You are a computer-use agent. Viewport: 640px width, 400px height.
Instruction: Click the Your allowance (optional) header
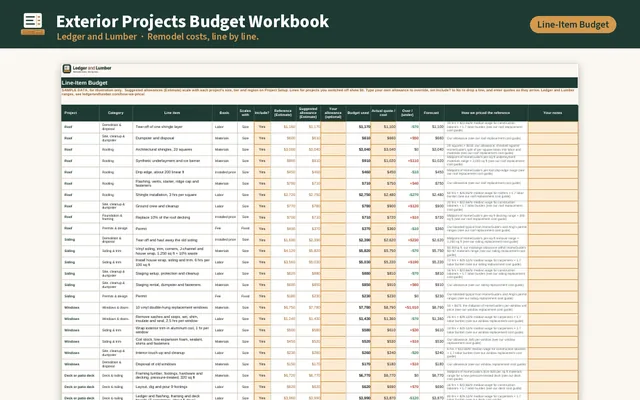(333, 113)
